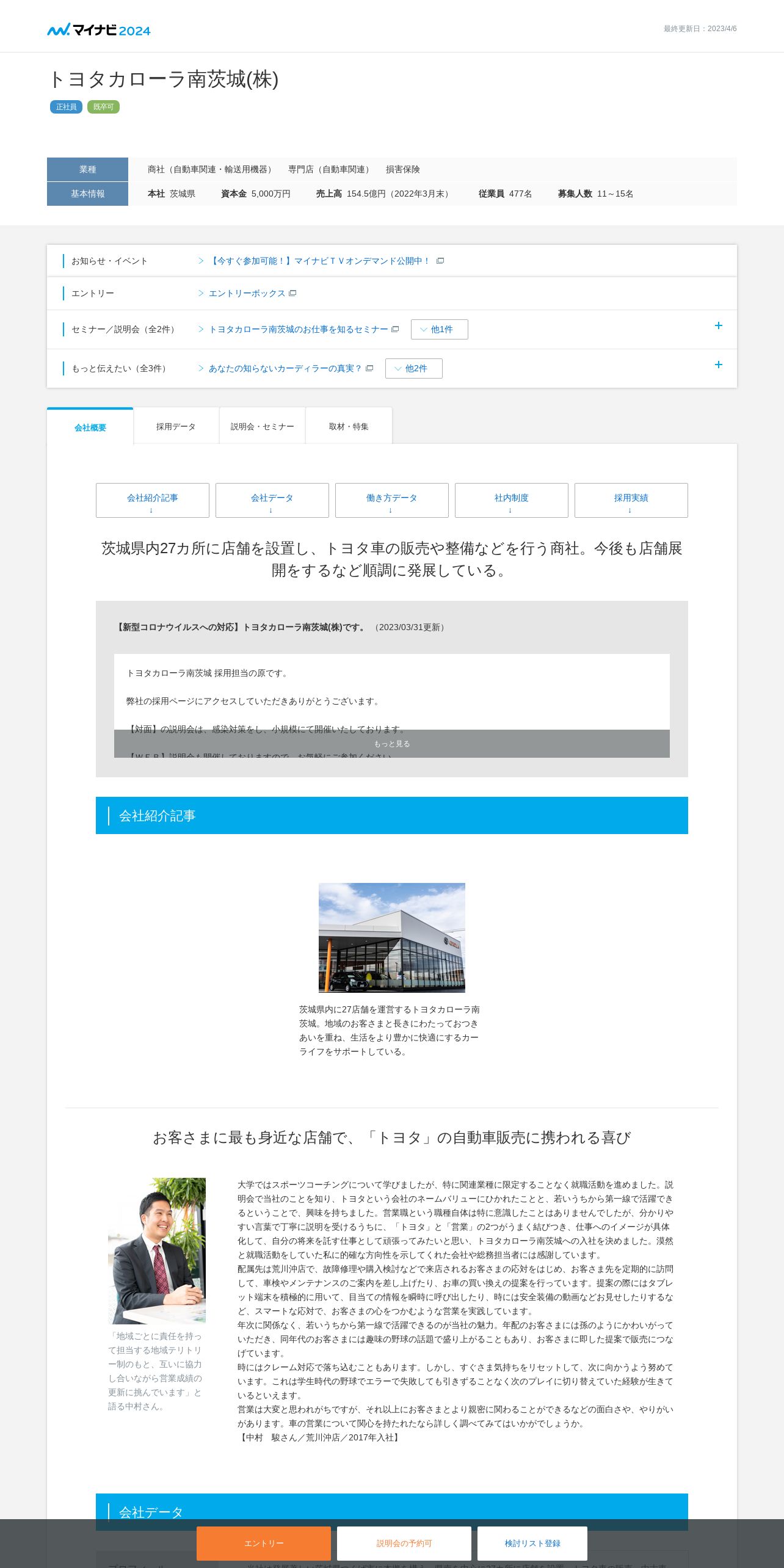This screenshot has width=784, height=1568.
Task: Click the arrow before エントリーボックス link
Action: pos(201,293)
